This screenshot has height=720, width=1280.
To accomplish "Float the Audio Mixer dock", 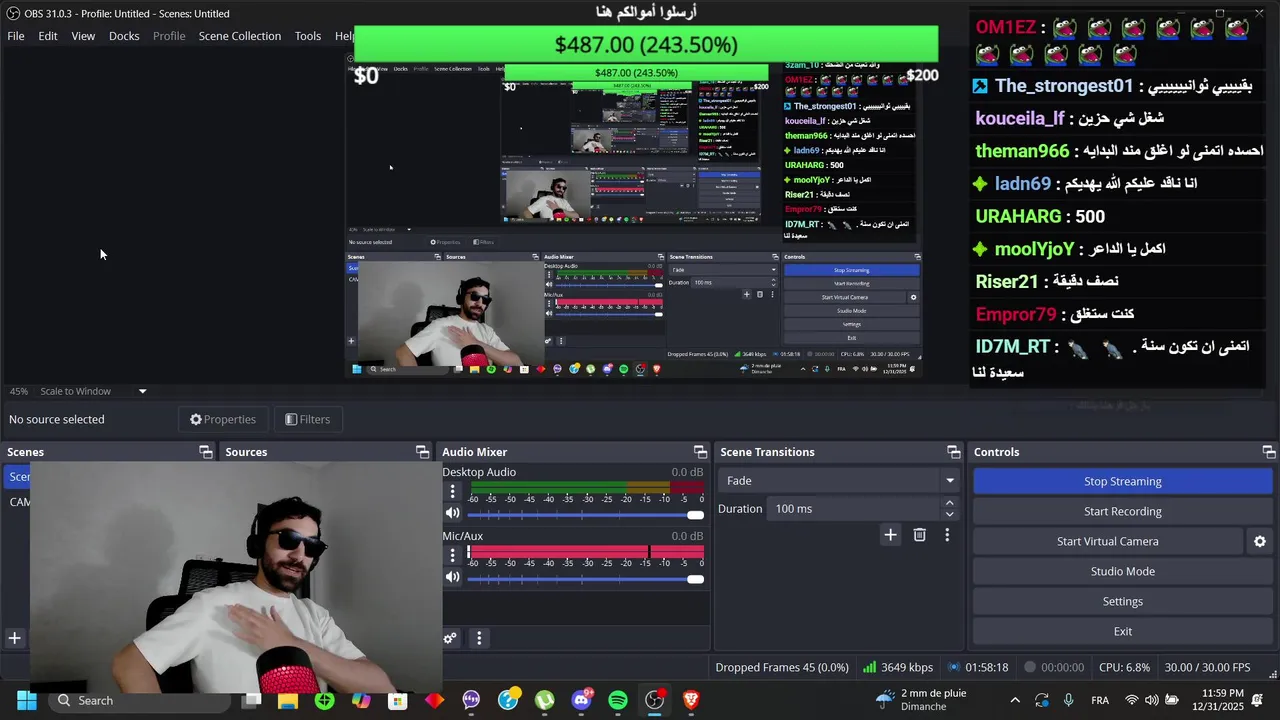I will (700, 452).
